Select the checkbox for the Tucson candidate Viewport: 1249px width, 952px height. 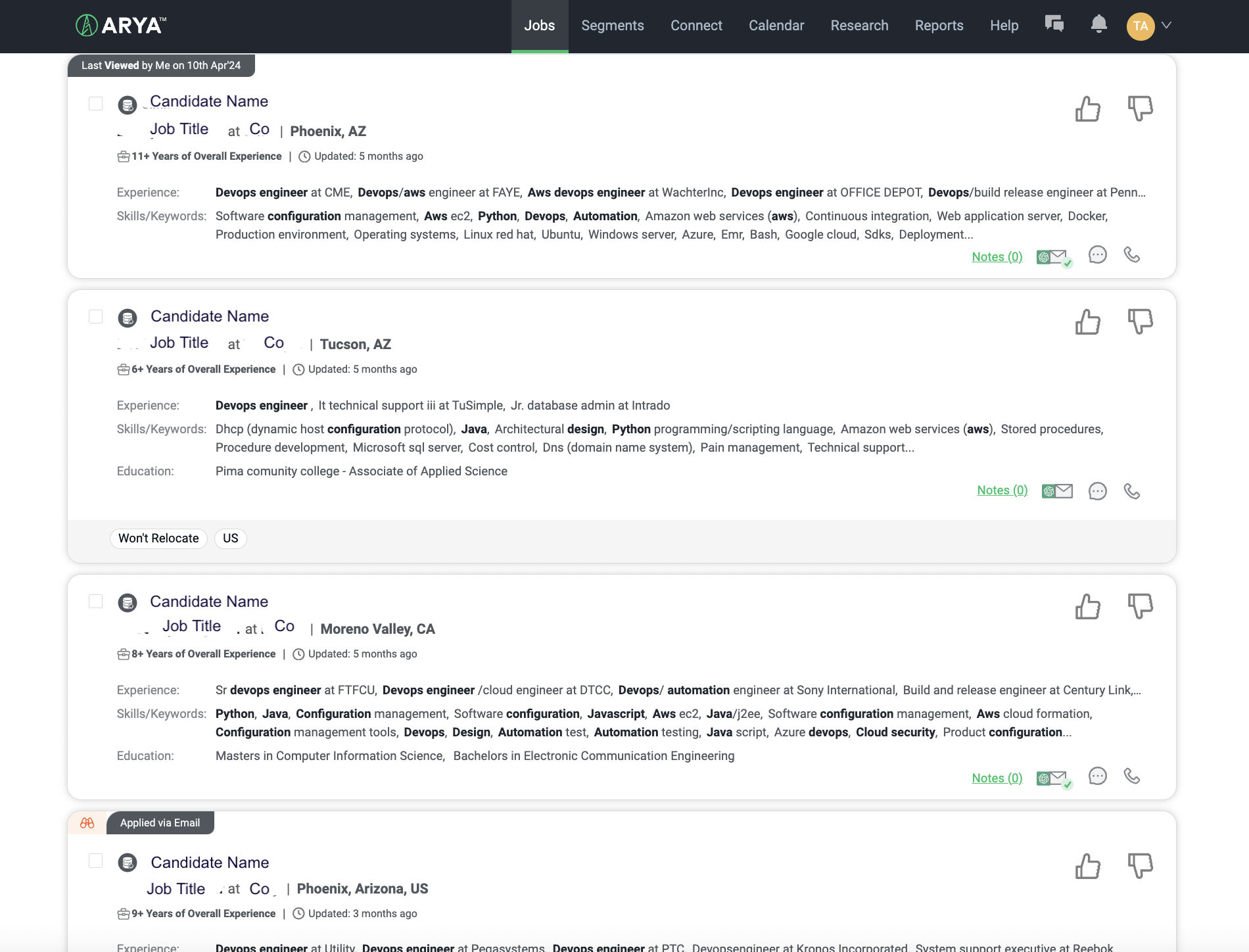click(95, 316)
